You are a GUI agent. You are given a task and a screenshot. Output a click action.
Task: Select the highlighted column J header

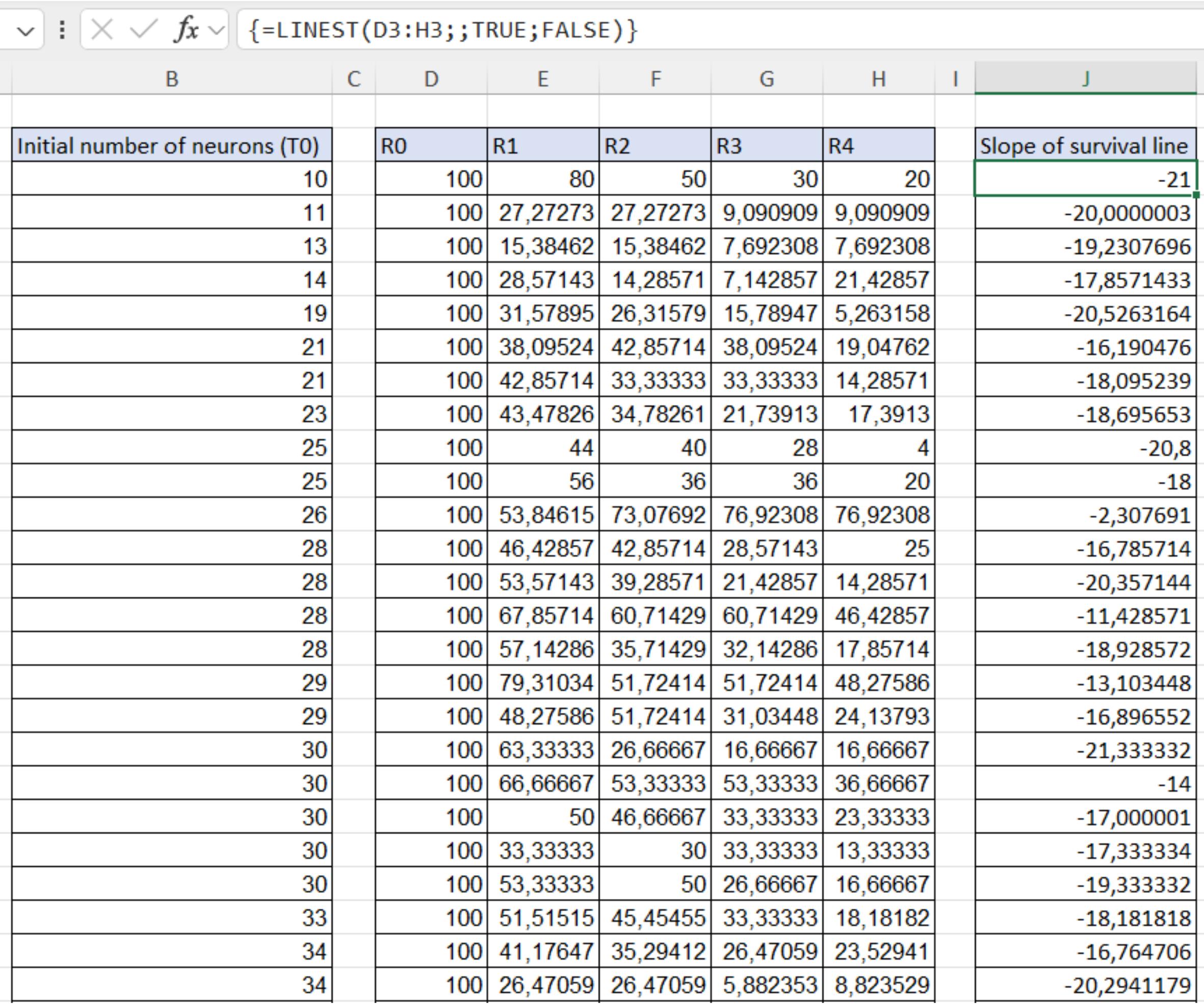pos(1085,79)
